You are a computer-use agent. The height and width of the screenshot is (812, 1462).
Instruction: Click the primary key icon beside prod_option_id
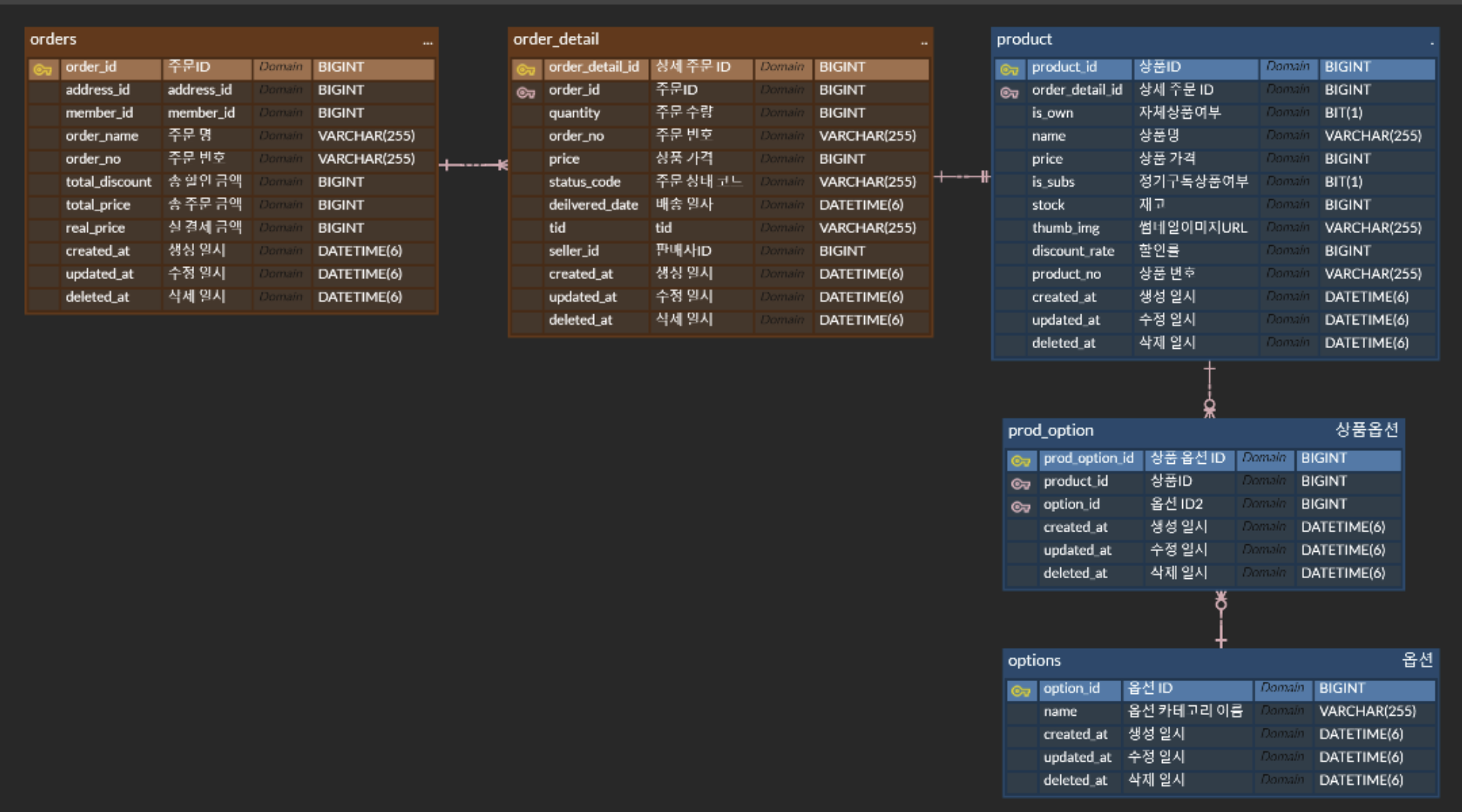1021,460
